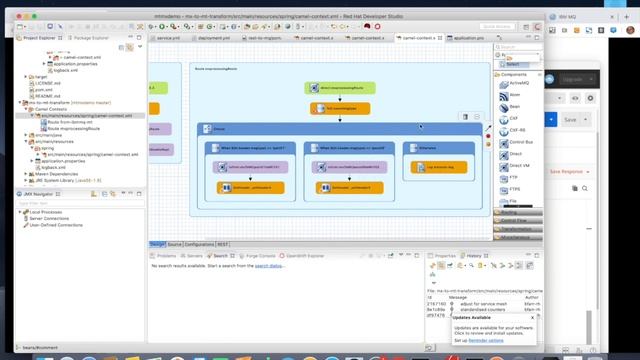Open the Project Explorer view menu arrow
The image size is (640, 360).
pyautogui.click(x=140, y=47)
